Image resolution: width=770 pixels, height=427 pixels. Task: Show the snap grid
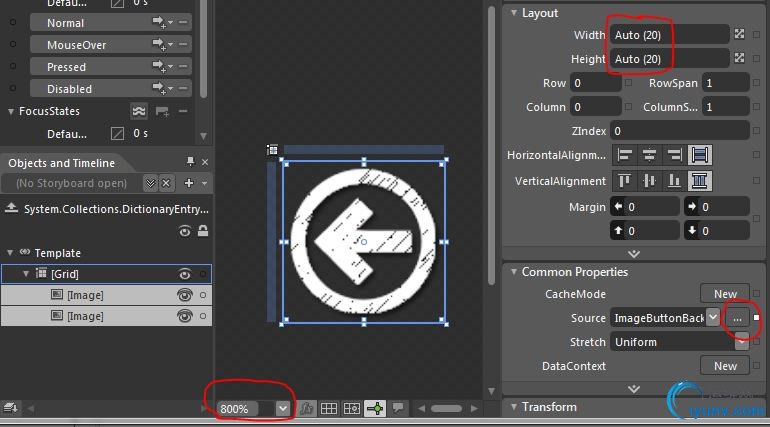click(x=329, y=408)
